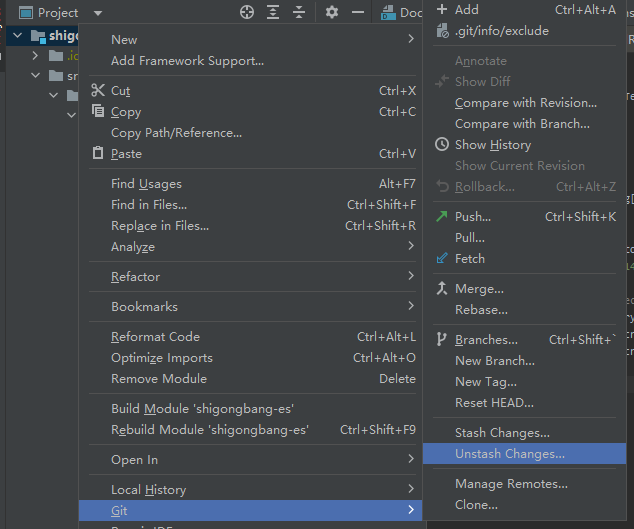Click the Expand All toolbar icon
Viewport: 634px width, 529px height.
tap(273, 12)
